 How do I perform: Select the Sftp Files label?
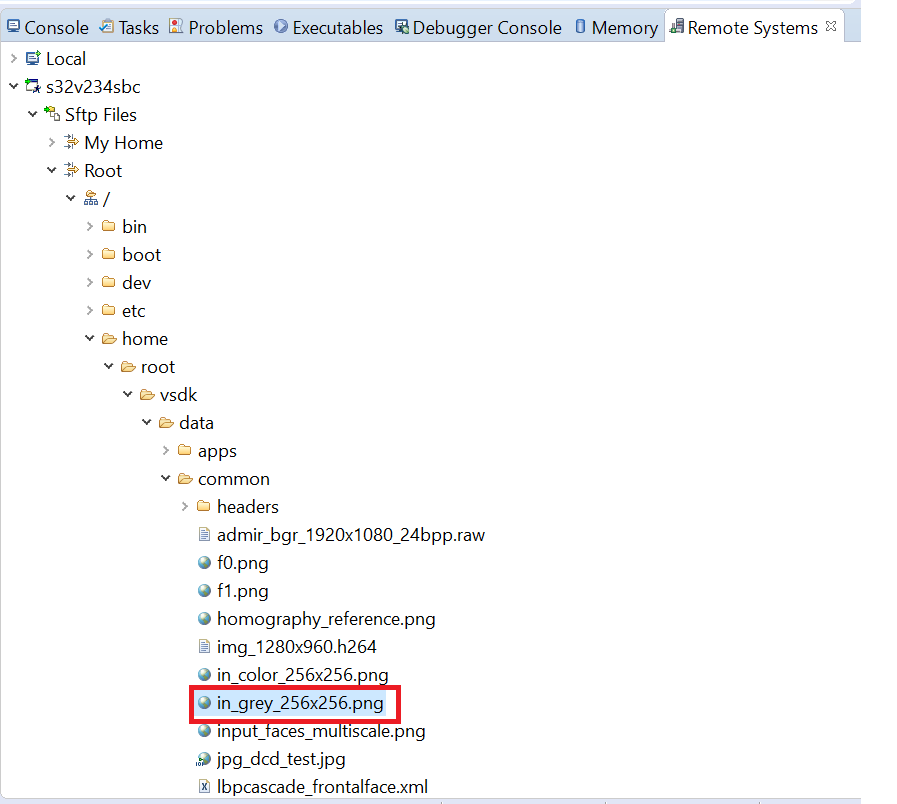point(101,114)
